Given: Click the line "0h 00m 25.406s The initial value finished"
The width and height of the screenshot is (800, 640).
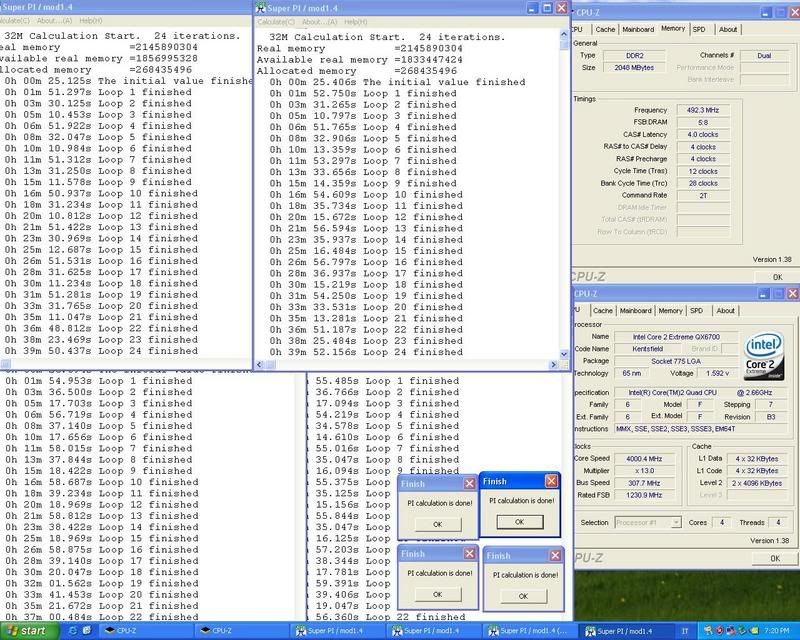Looking at the screenshot, I should pyautogui.click(x=397, y=82).
